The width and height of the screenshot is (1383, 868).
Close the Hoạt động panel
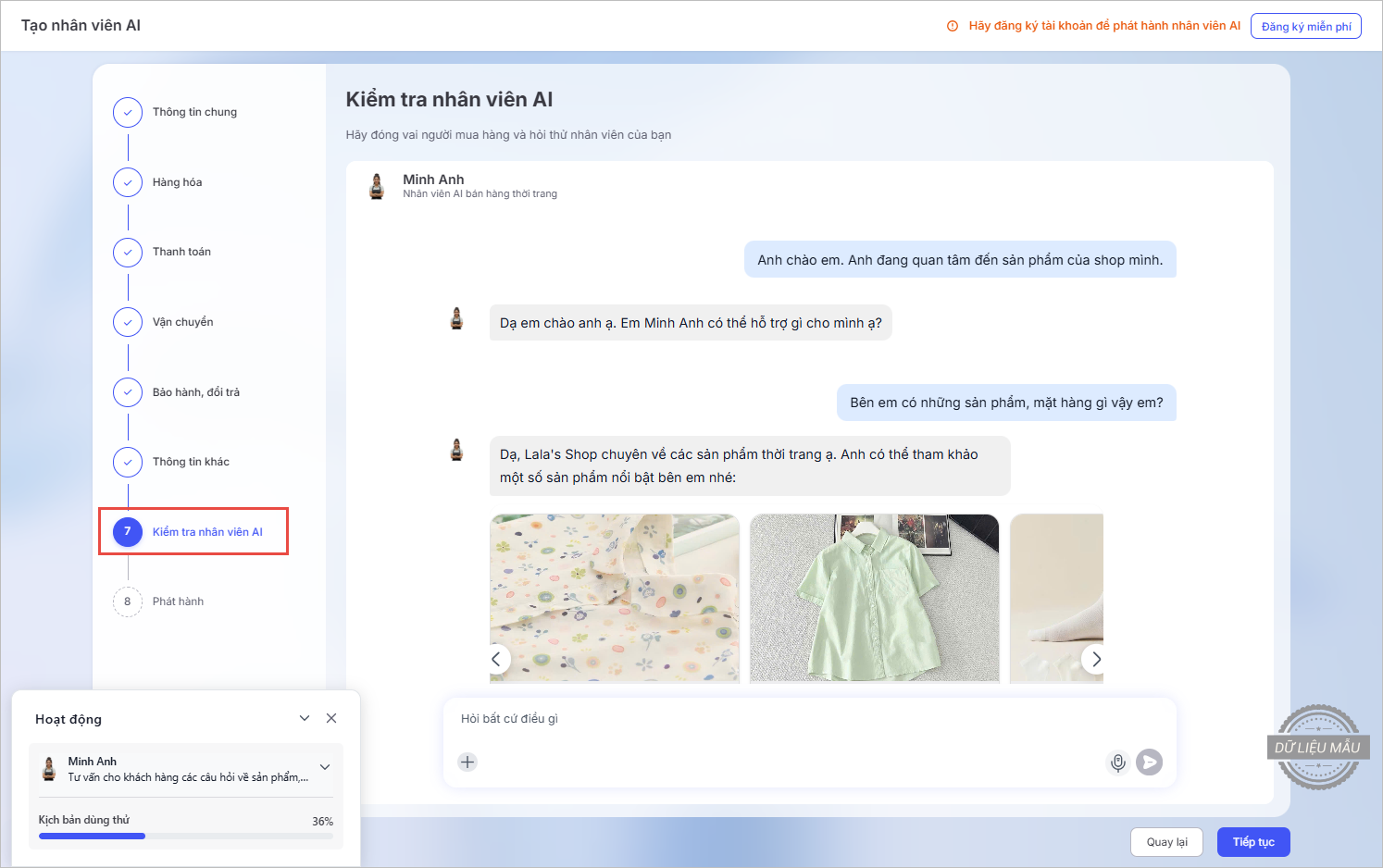point(331,719)
